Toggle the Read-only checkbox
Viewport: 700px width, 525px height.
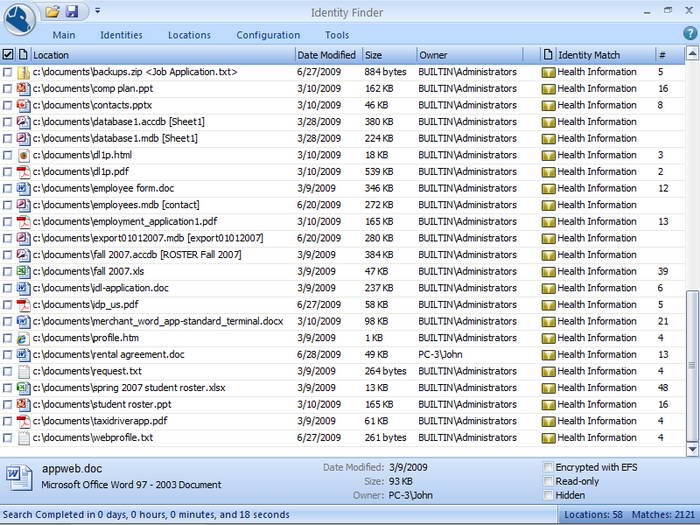coord(548,481)
